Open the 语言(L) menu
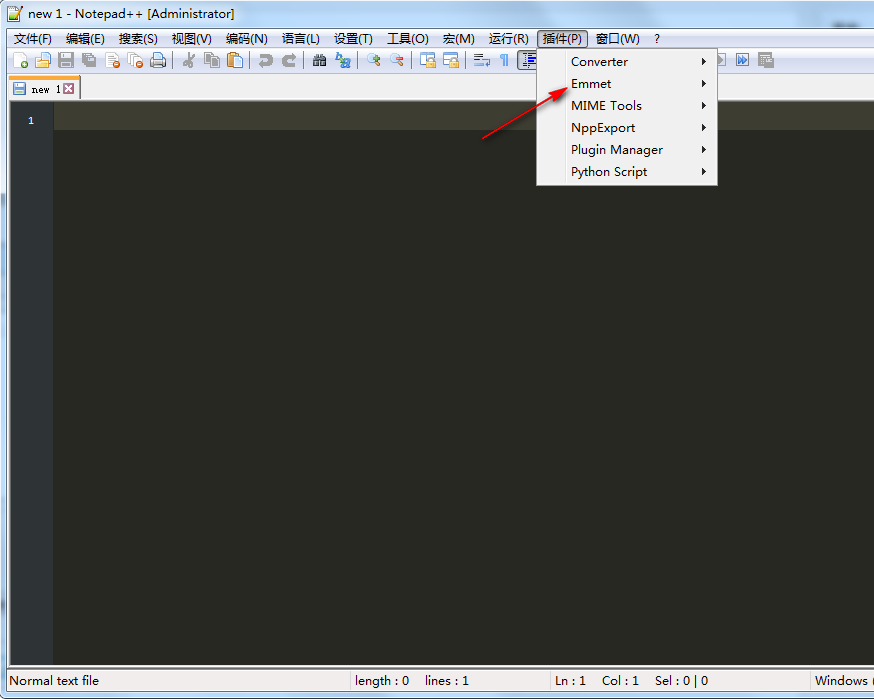Screen dimensions: 874x699 [300, 39]
